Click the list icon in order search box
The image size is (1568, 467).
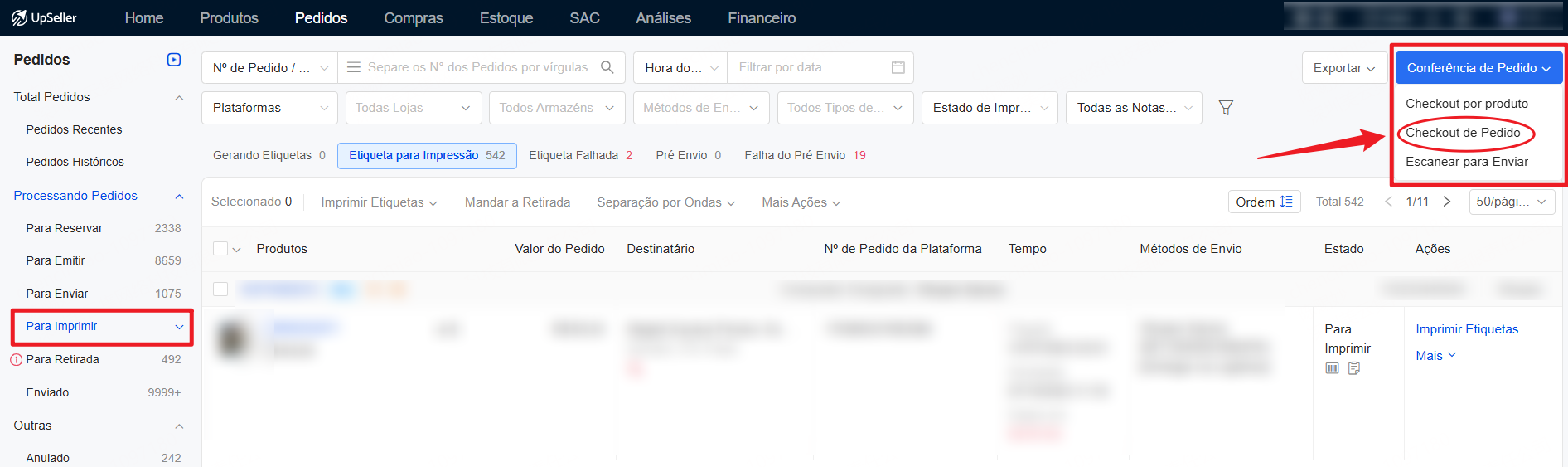point(353,67)
